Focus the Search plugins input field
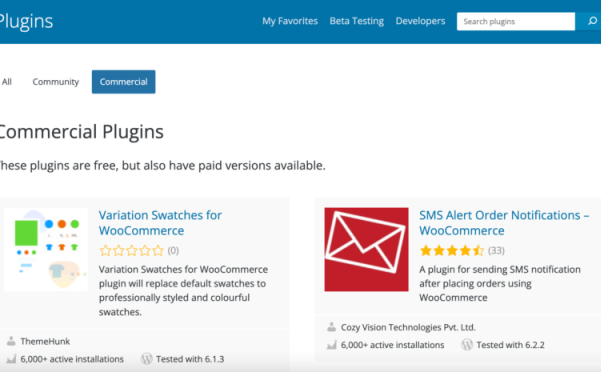 [516, 21]
